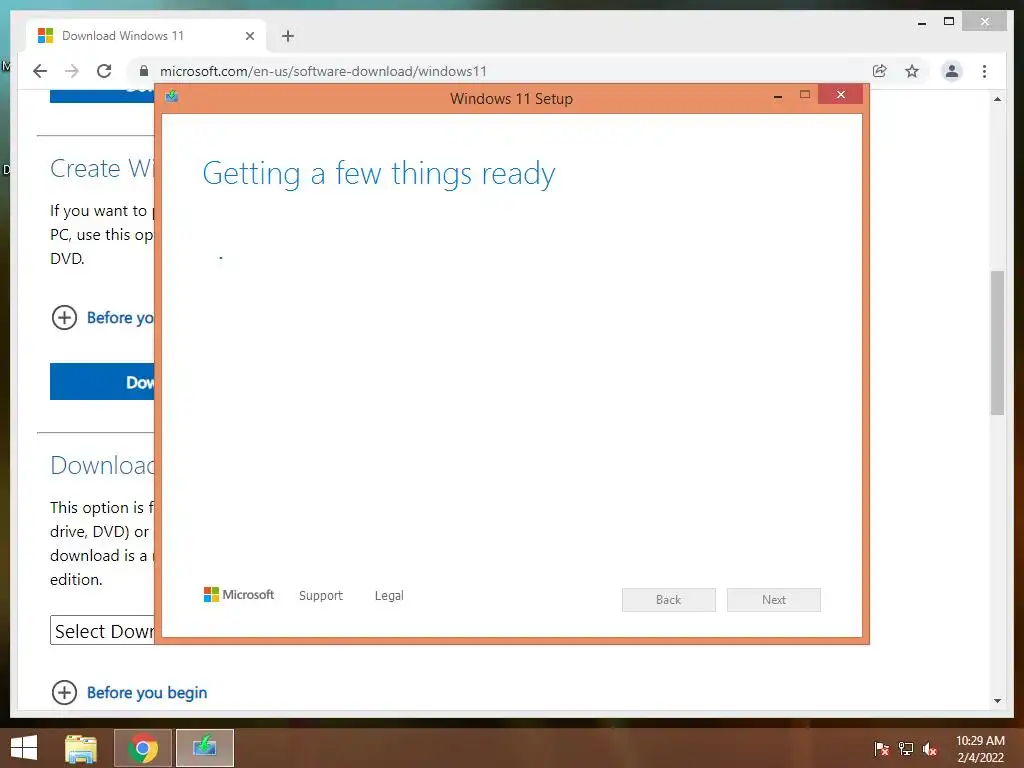
Task: Minimize the Chrome browser window
Action: 922,23
